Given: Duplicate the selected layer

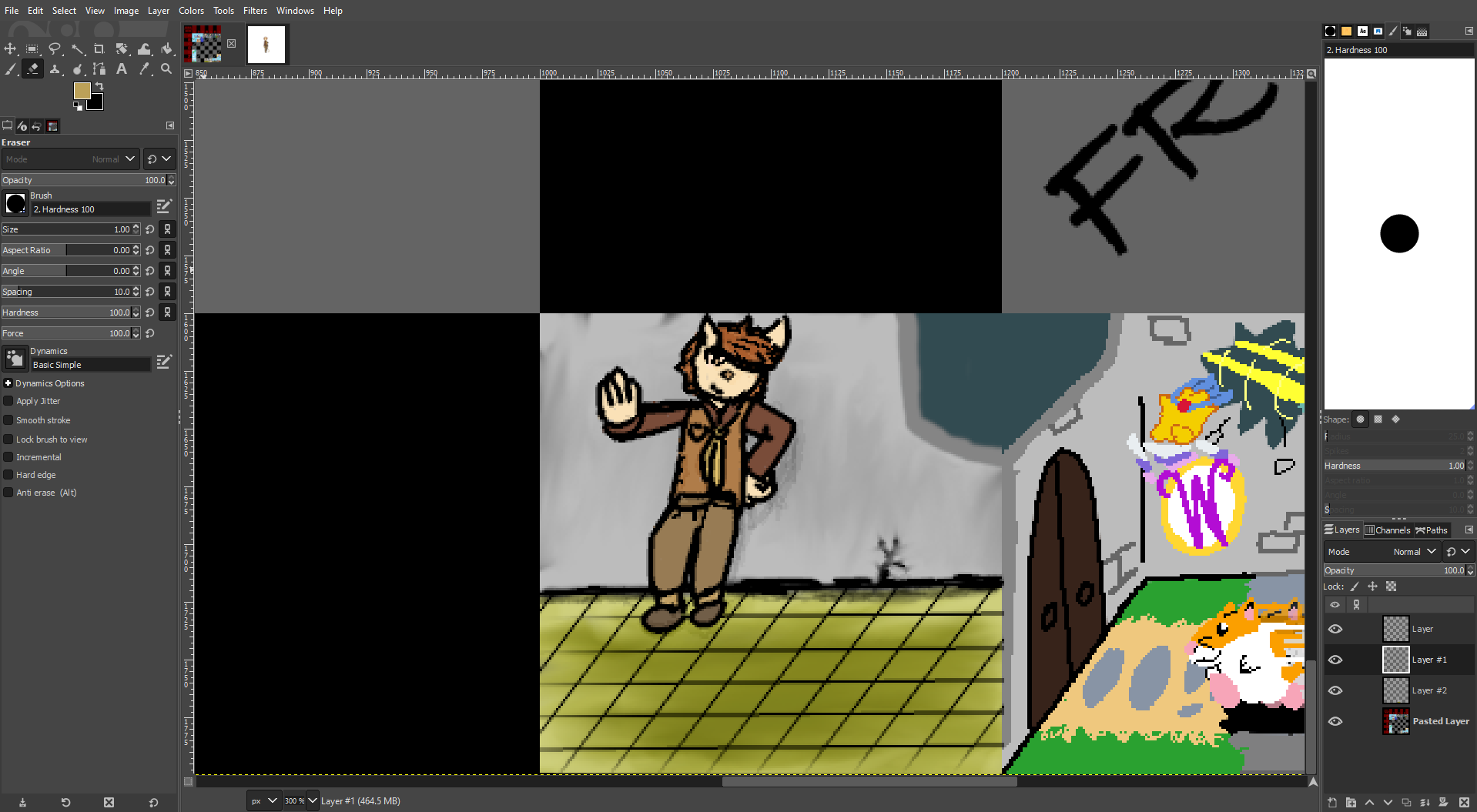Looking at the screenshot, I should pos(1406,802).
